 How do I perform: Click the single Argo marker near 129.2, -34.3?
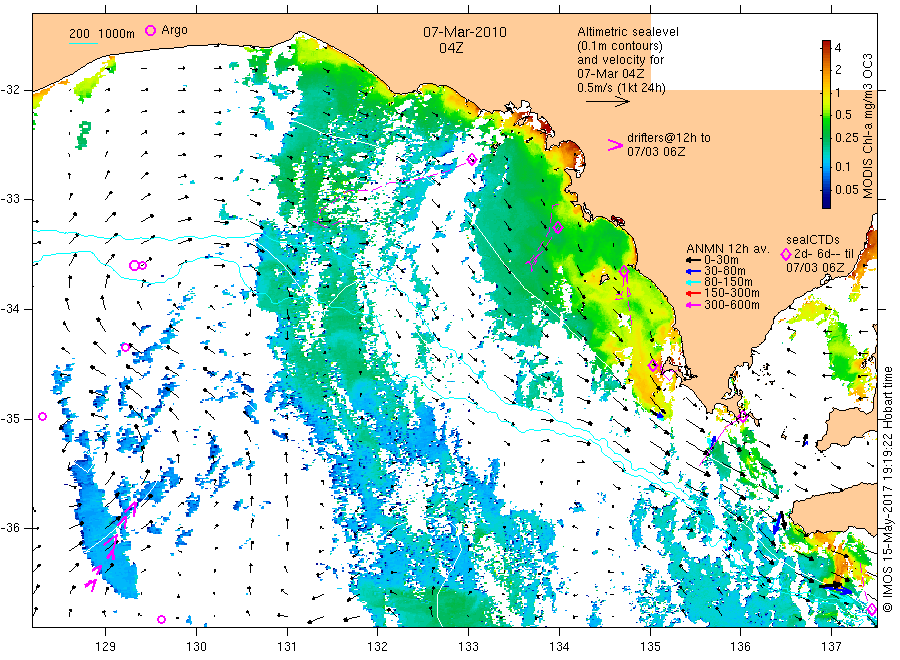click(x=126, y=347)
